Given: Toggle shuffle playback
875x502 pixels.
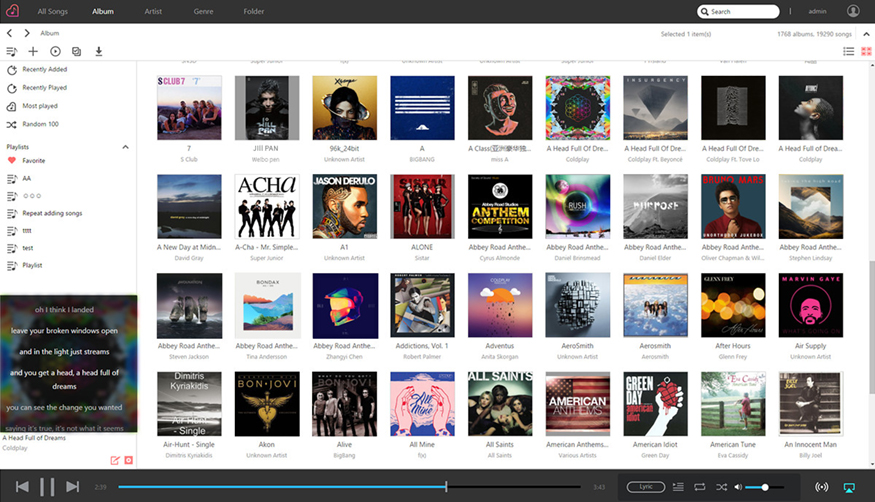Looking at the screenshot, I should pyautogui.click(x=722, y=487).
